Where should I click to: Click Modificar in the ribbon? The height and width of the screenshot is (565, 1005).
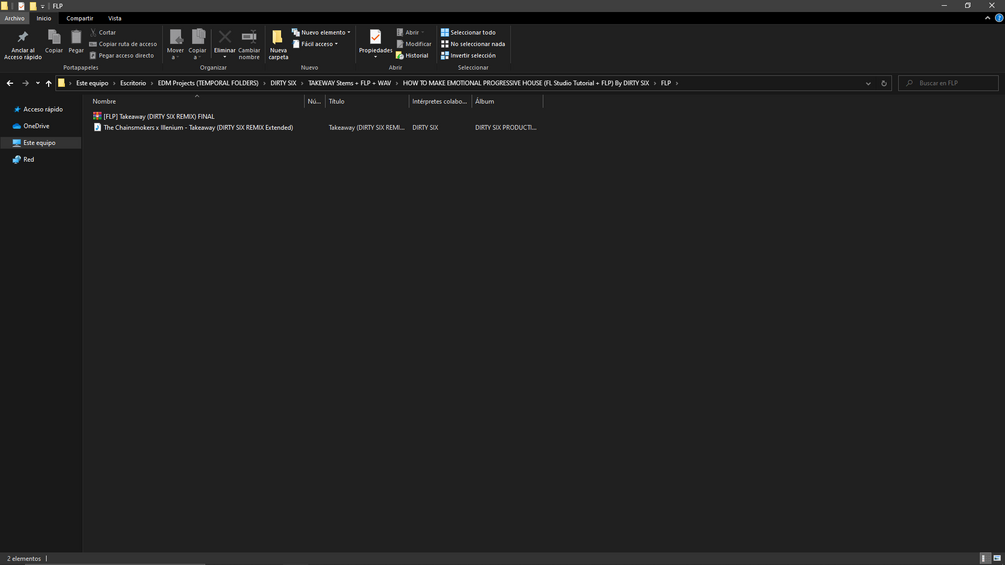click(x=413, y=44)
